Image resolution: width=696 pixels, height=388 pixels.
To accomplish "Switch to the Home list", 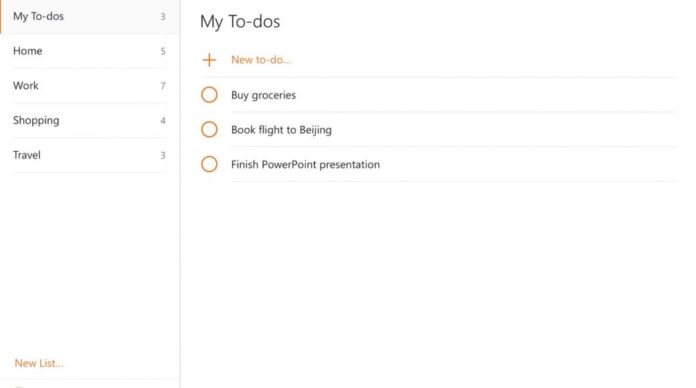I will [x=90, y=51].
